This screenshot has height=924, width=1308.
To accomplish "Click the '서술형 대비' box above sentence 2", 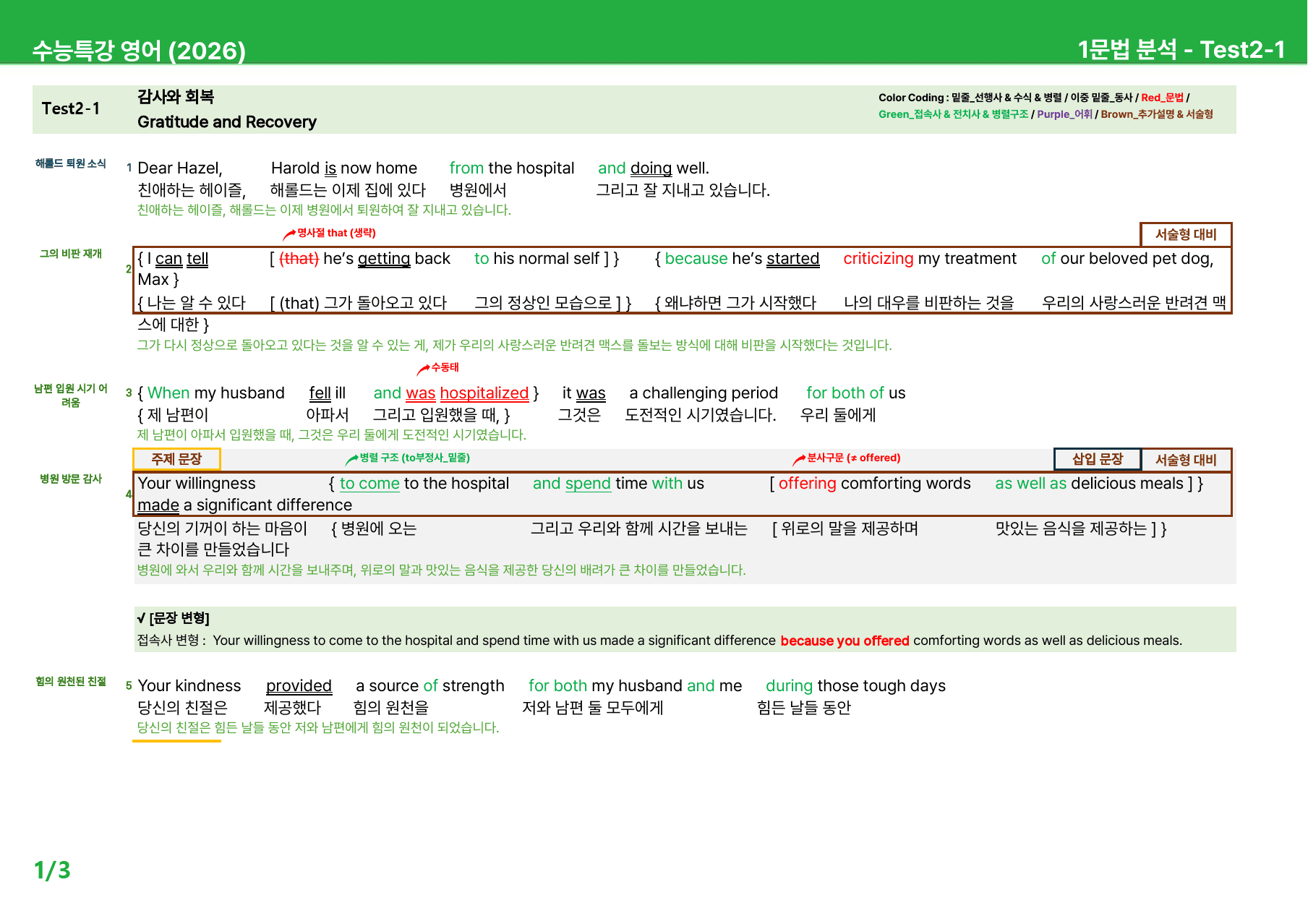I will 1186,234.
